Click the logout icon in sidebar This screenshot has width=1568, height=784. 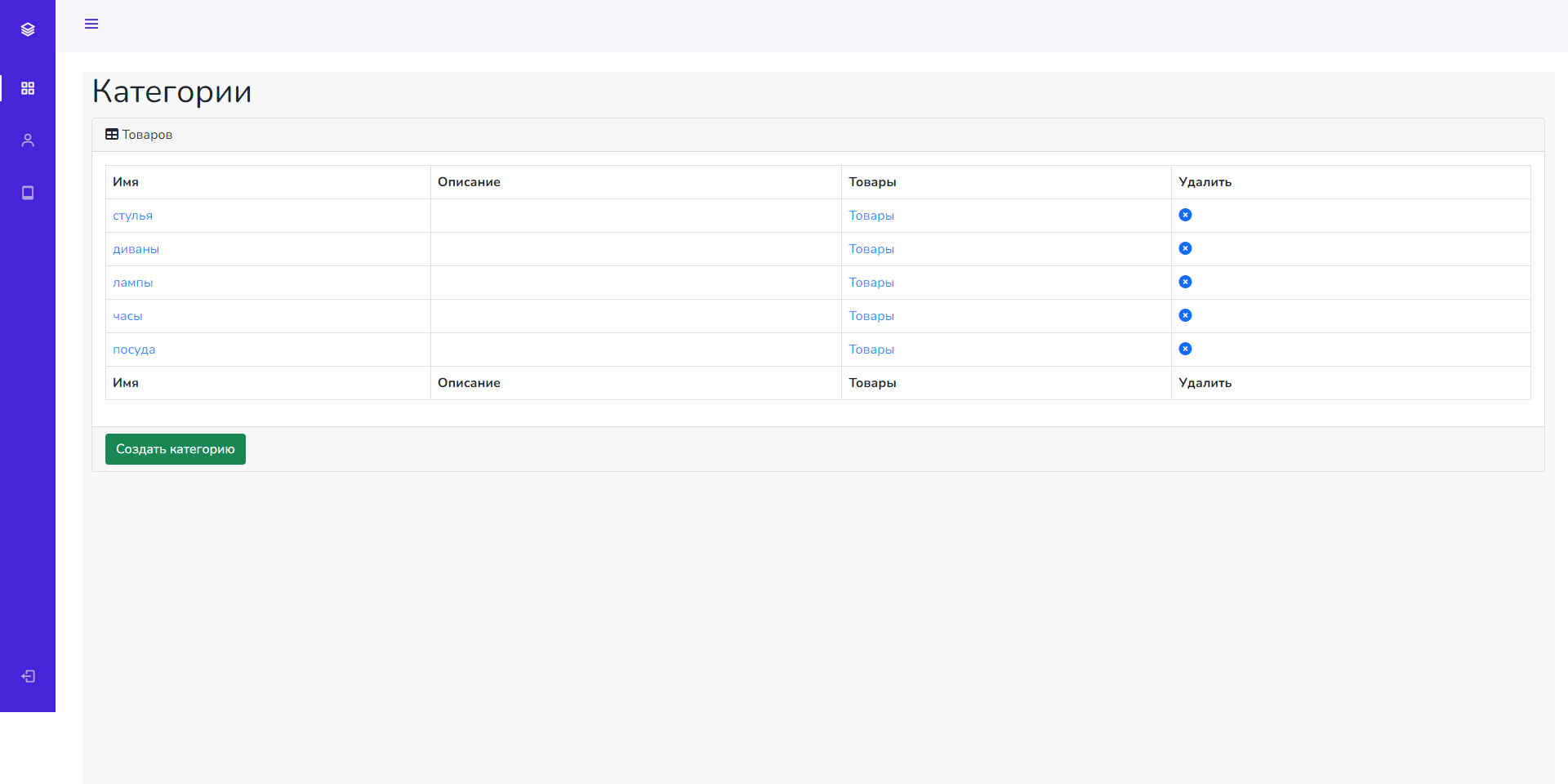28,676
